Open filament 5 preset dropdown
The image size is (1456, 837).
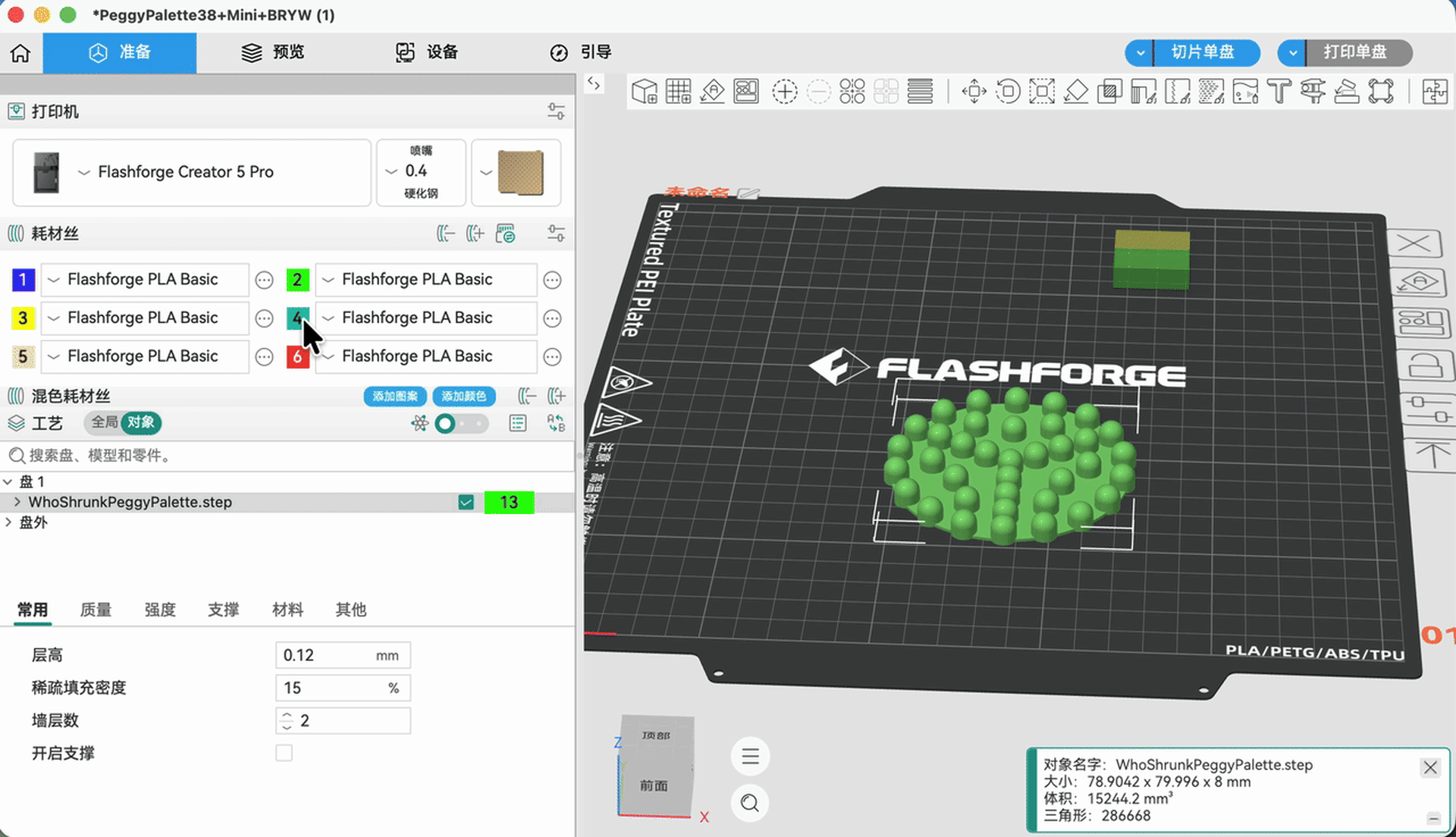[x=145, y=356]
